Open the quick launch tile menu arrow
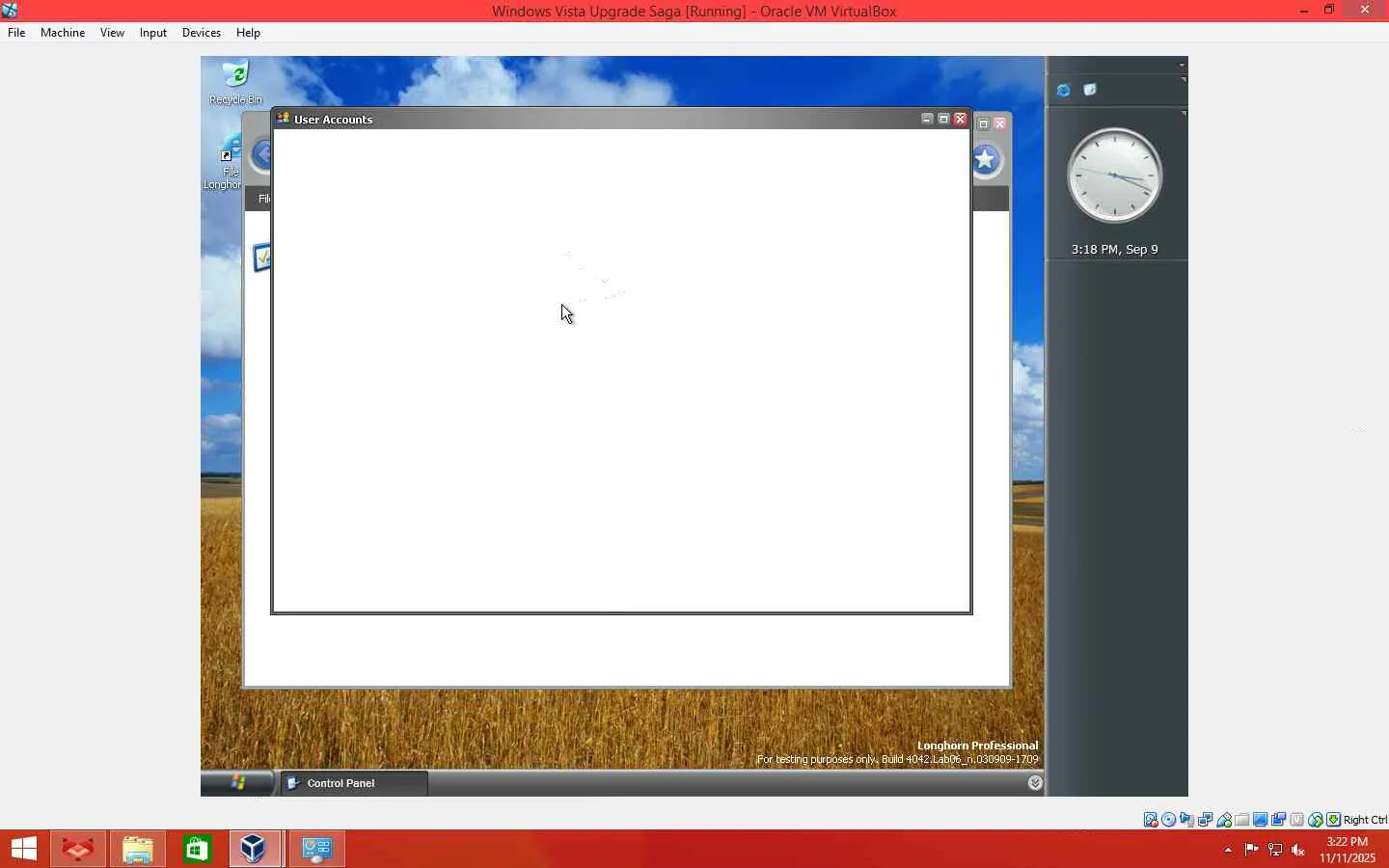The width and height of the screenshot is (1389, 868). click(x=1184, y=79)
